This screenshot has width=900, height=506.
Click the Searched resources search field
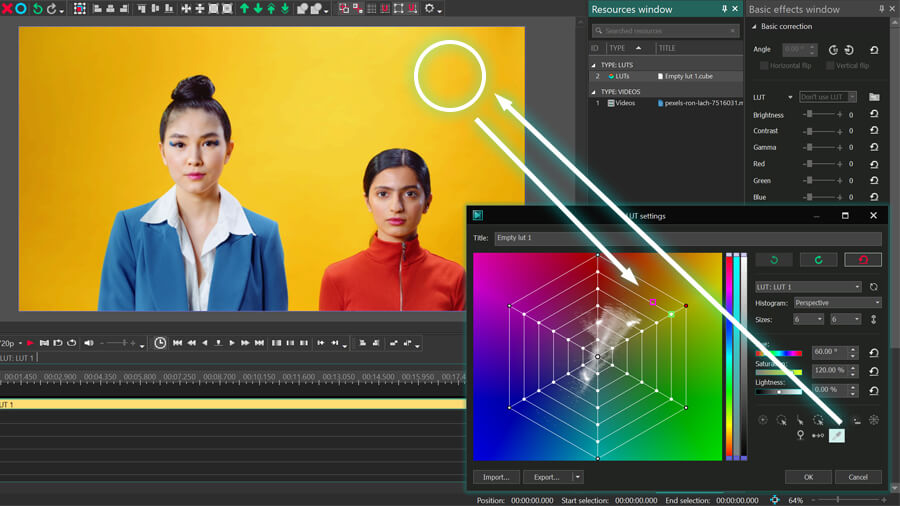click(666, 30)
